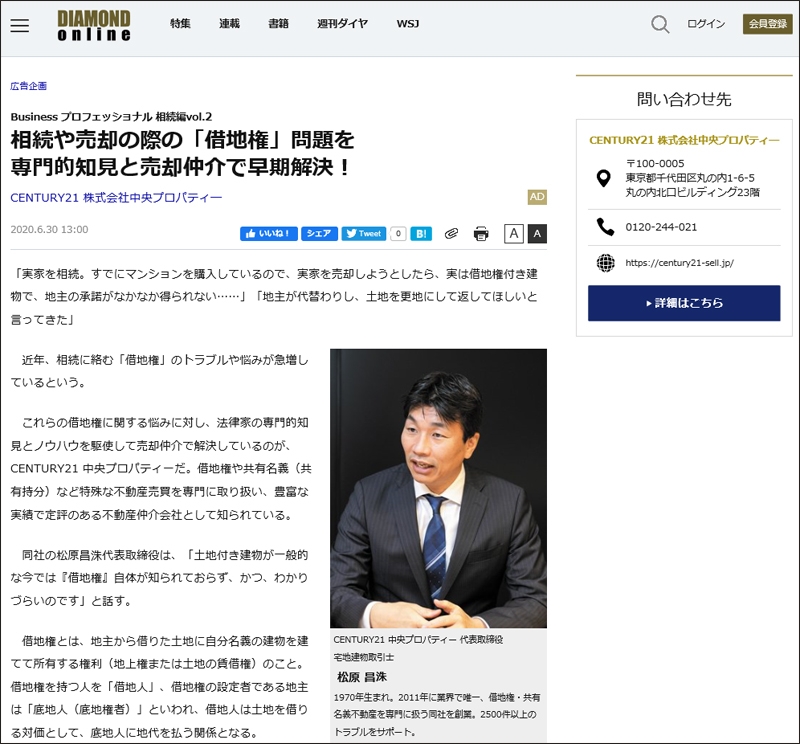Click the map pin address icon
This screenshot has width=800, height=744.
(x=604, y=178)
